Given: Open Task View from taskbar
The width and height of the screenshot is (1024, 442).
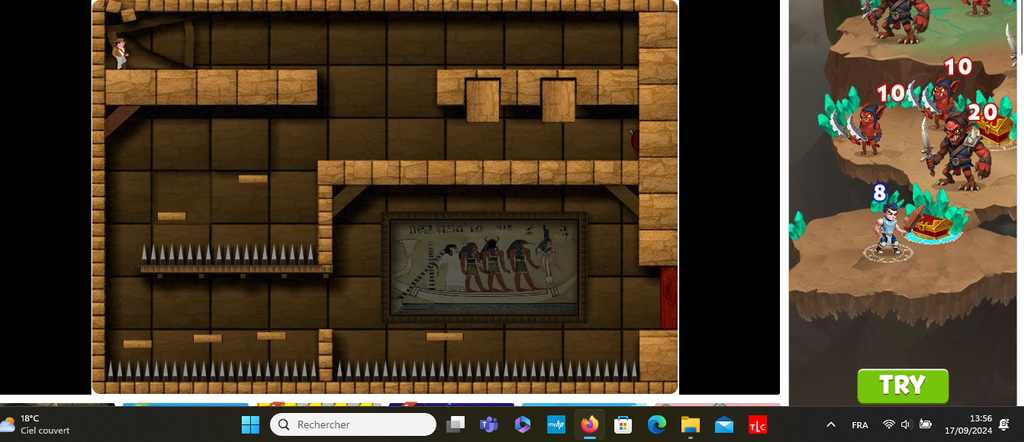Looking at the screenshot, I should [456, 425].
